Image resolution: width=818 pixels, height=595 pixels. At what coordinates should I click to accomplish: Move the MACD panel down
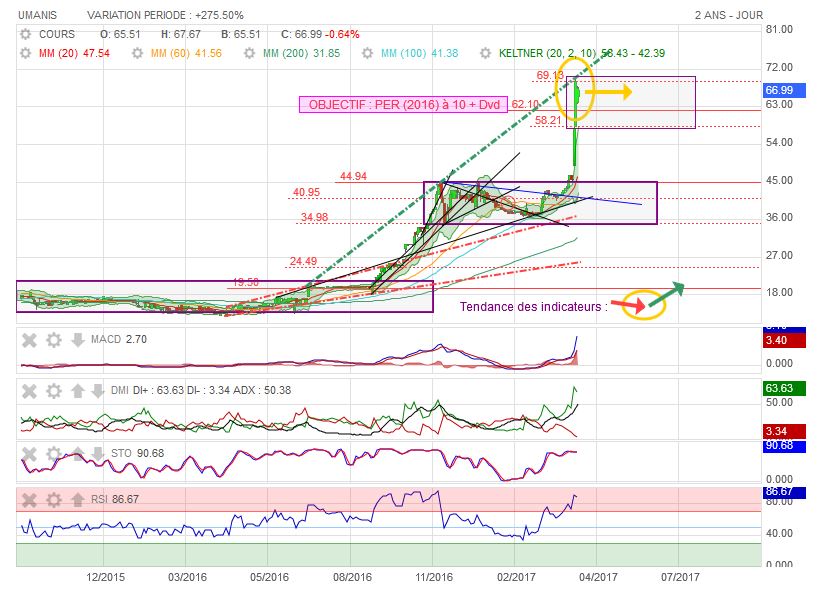(x=76, y=340)
